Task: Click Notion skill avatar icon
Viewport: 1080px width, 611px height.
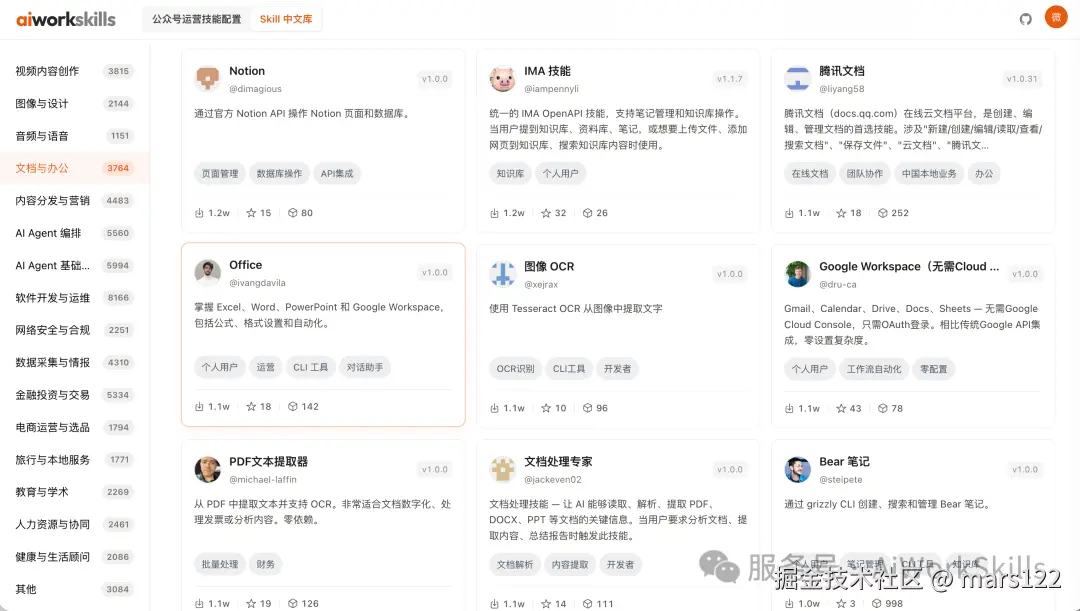Action: pos(207,79)
